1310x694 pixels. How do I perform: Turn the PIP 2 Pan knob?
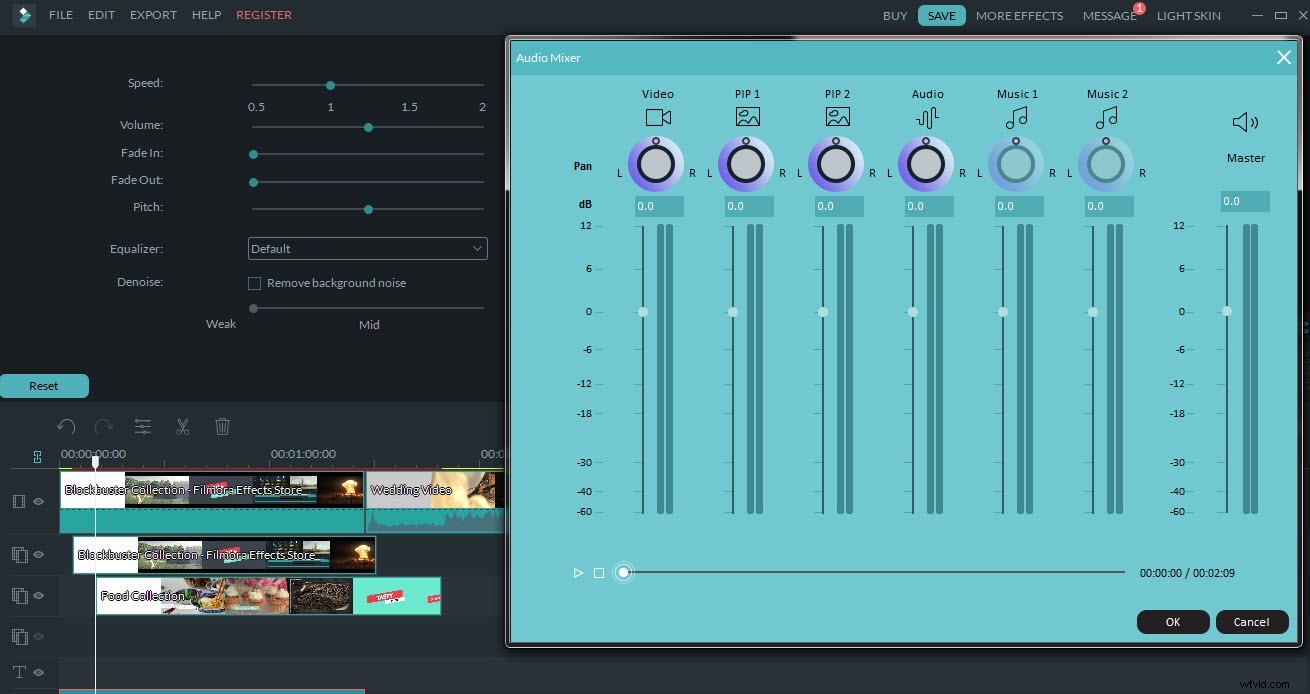[x=837, y=163]
